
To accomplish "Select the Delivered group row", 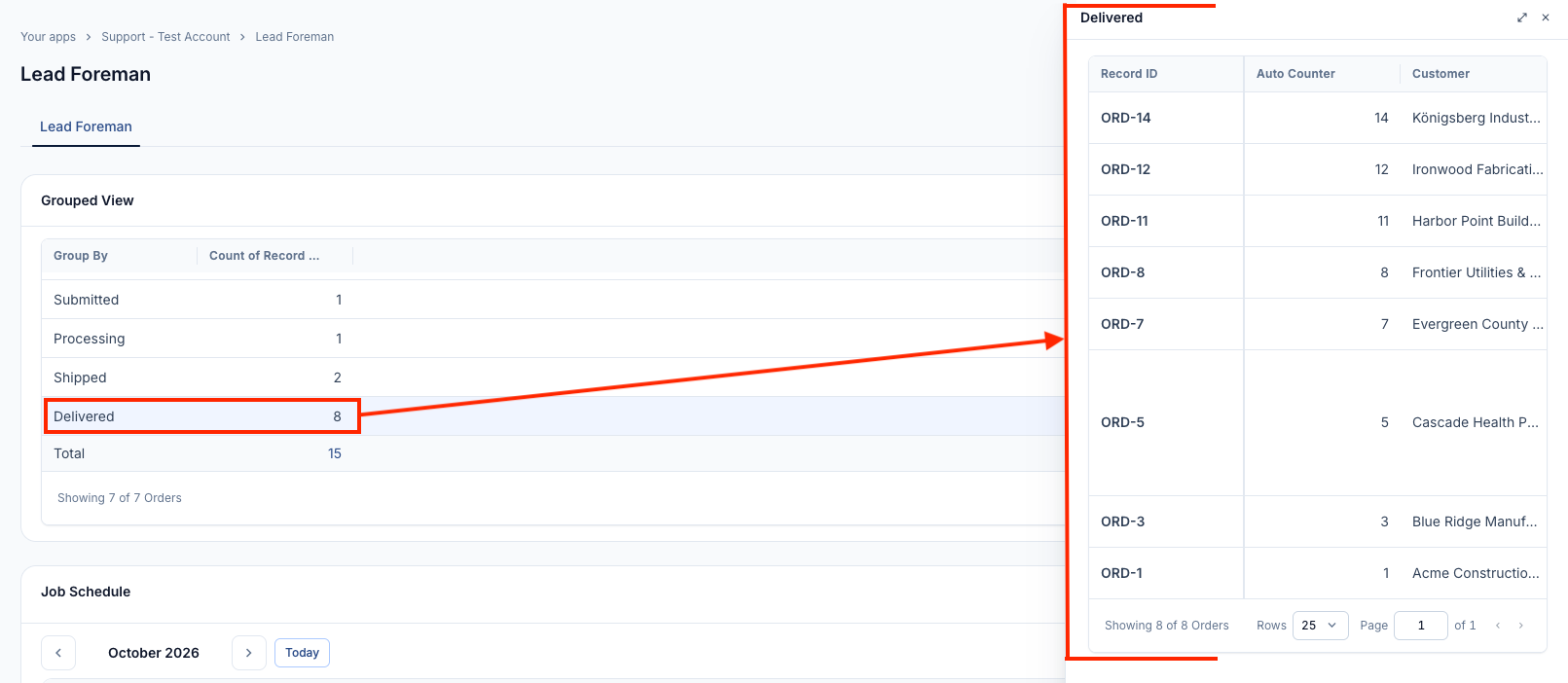I will pyautogui.click(x=553, y=416).
